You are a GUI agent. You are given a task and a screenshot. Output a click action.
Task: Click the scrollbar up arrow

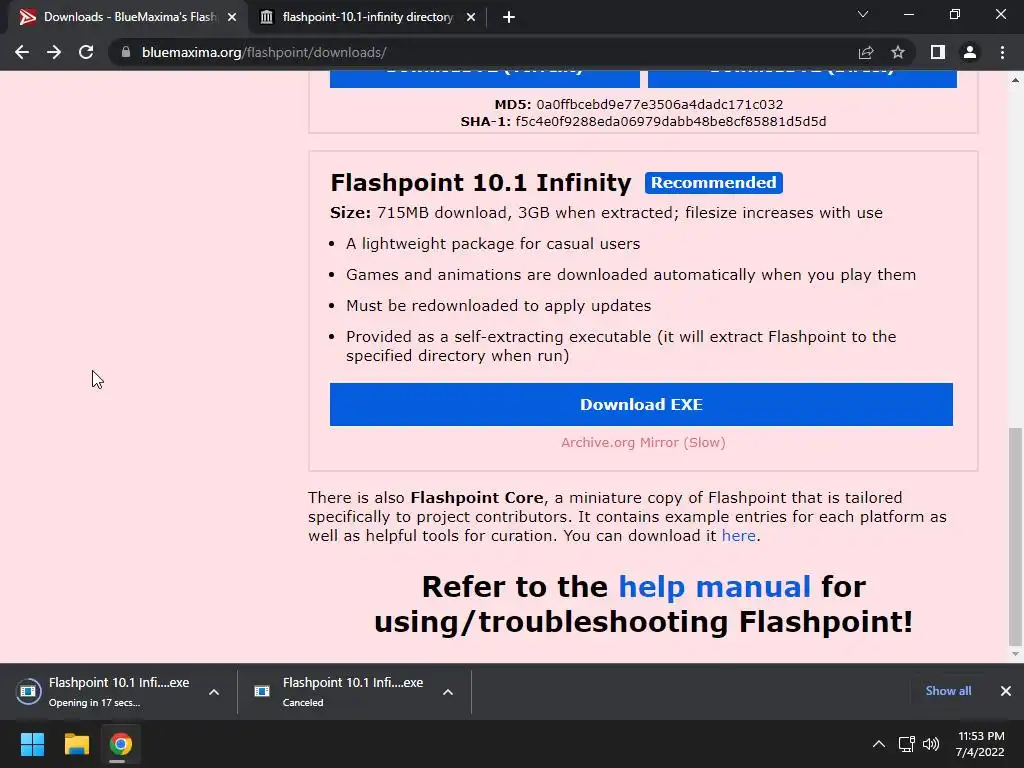tap(1015, 80)
